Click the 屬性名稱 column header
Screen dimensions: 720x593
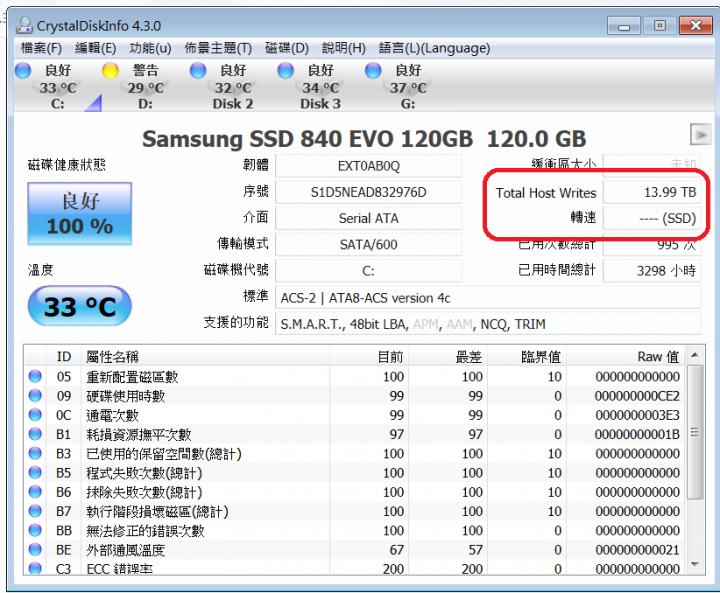point(205,357)
